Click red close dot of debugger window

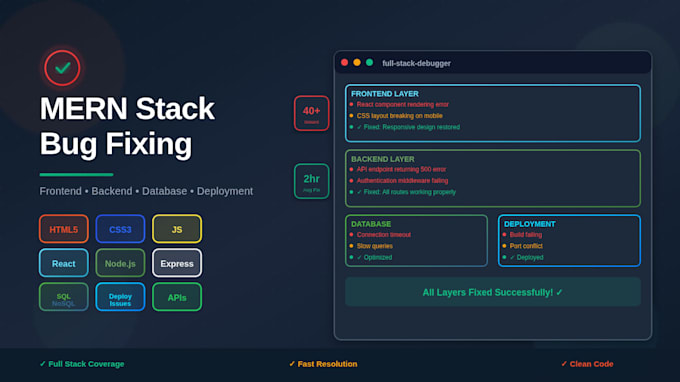pos(345,62)
